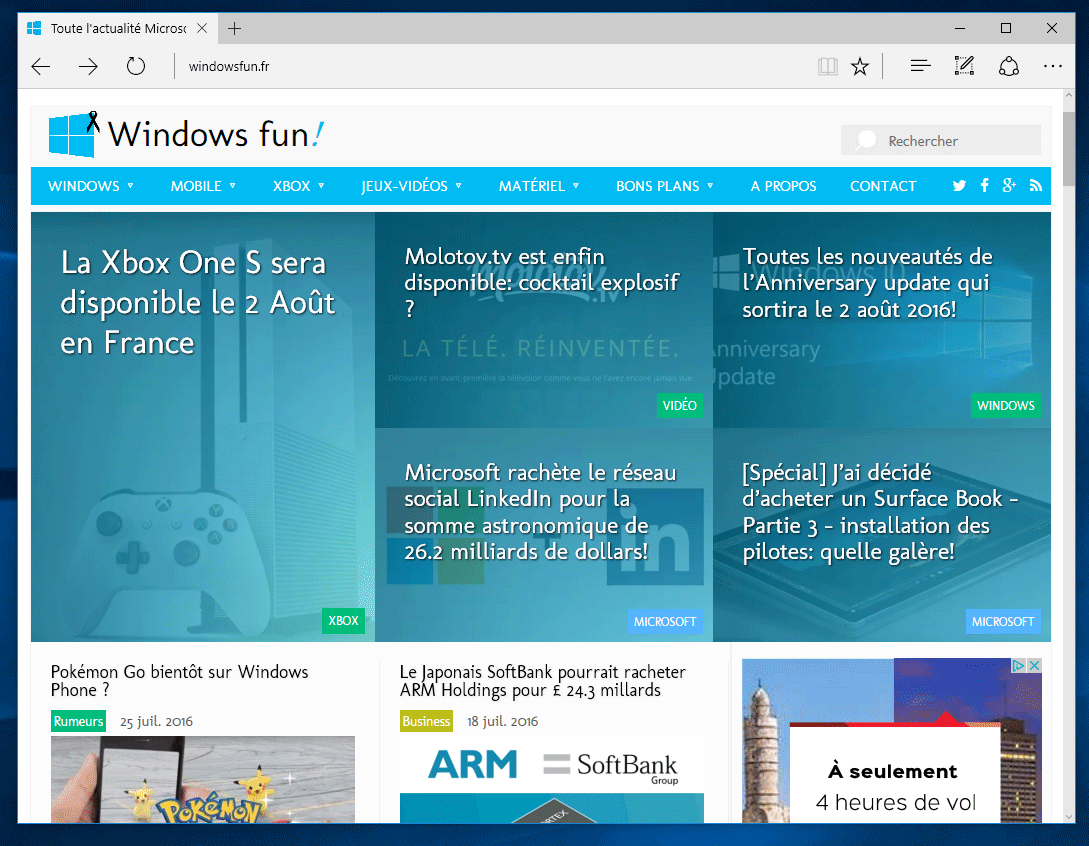Open the Hub lines icon

920,67
